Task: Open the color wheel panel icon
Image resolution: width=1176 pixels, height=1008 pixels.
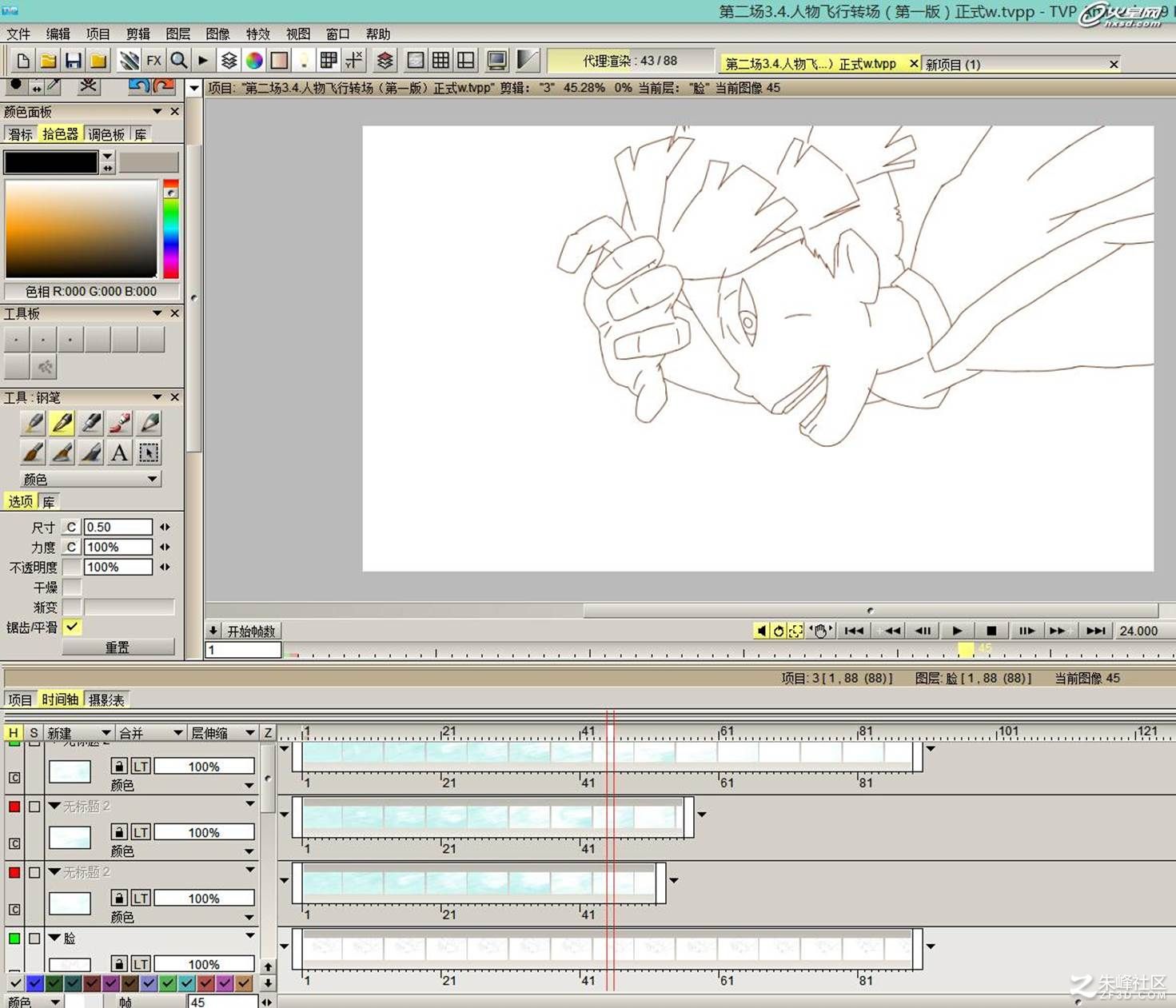Action: pyautogui.click(x=254, y=61)
